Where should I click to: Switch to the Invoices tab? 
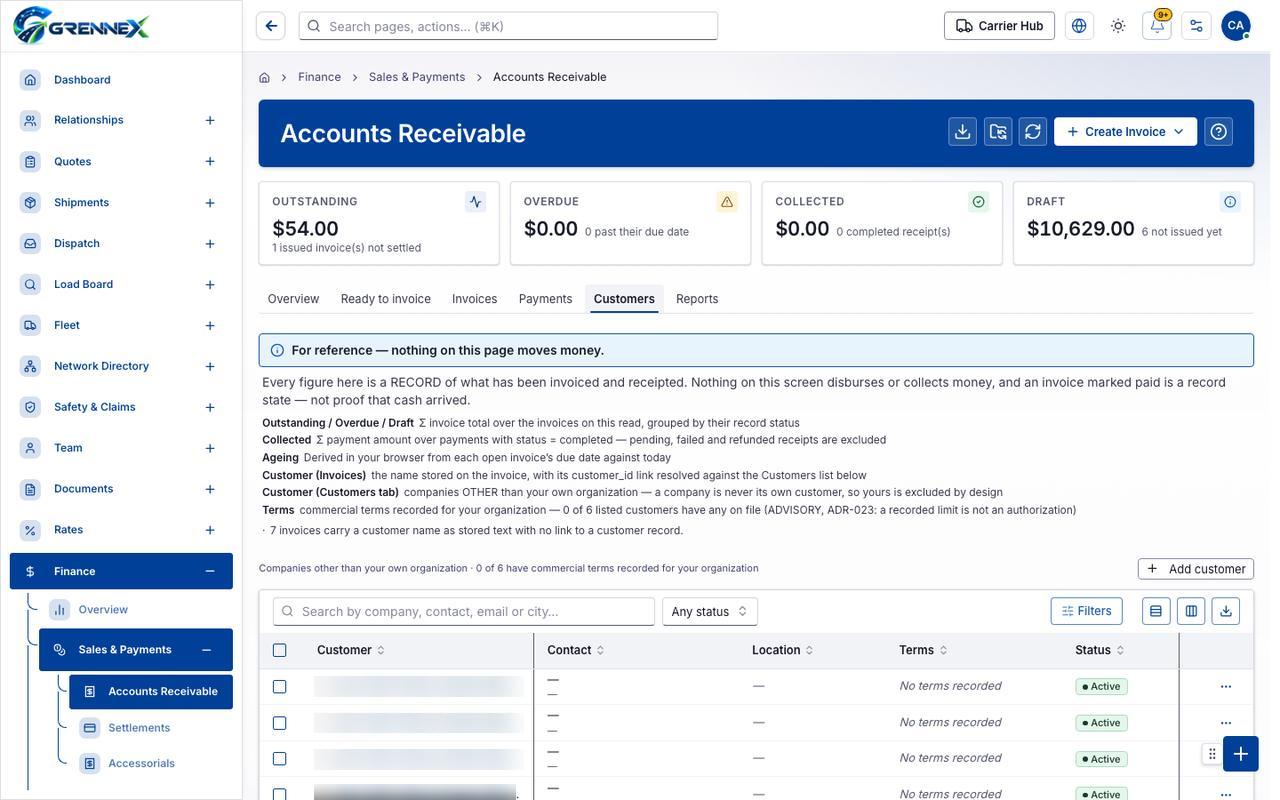click(475, 299)
